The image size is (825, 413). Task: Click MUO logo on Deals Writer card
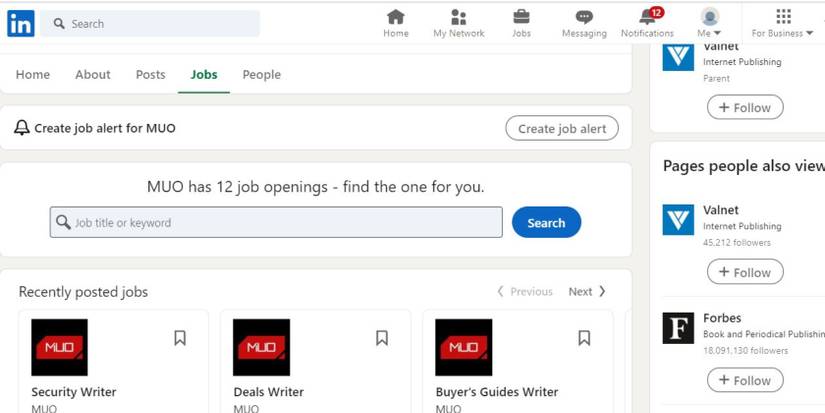[x=261, y=347]
